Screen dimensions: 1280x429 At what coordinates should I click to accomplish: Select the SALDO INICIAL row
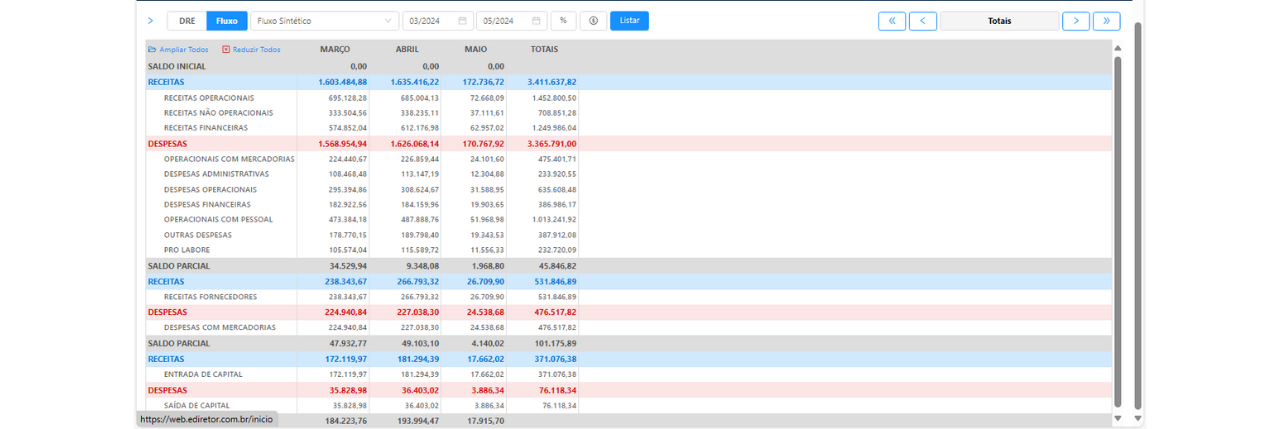coord(628,66)
